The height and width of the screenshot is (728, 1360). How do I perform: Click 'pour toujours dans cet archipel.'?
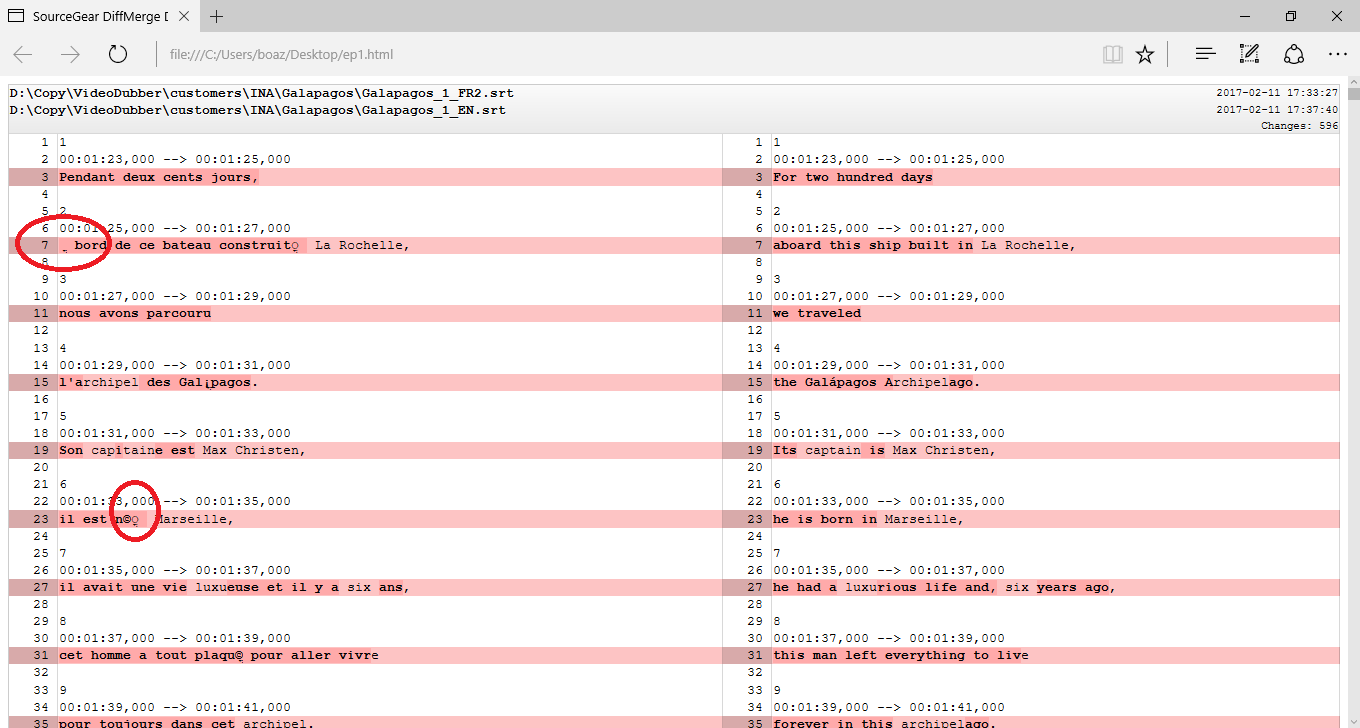(186, 723)
